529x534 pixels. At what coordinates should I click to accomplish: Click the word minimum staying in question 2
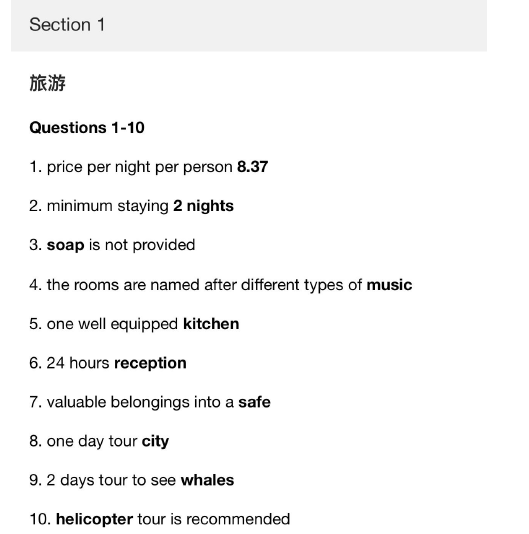tap(108, 207)
